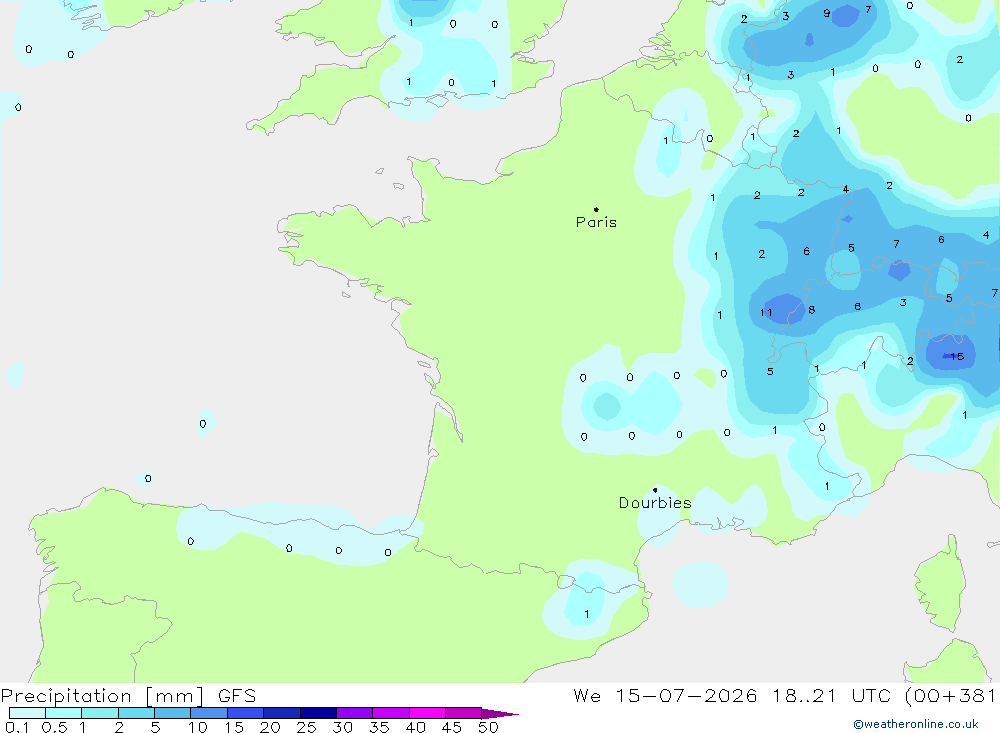Image resolution: width=1000 pixels, height=733 pixels.
Task: Click the Paris location dot marker
Action: point(596,209)
